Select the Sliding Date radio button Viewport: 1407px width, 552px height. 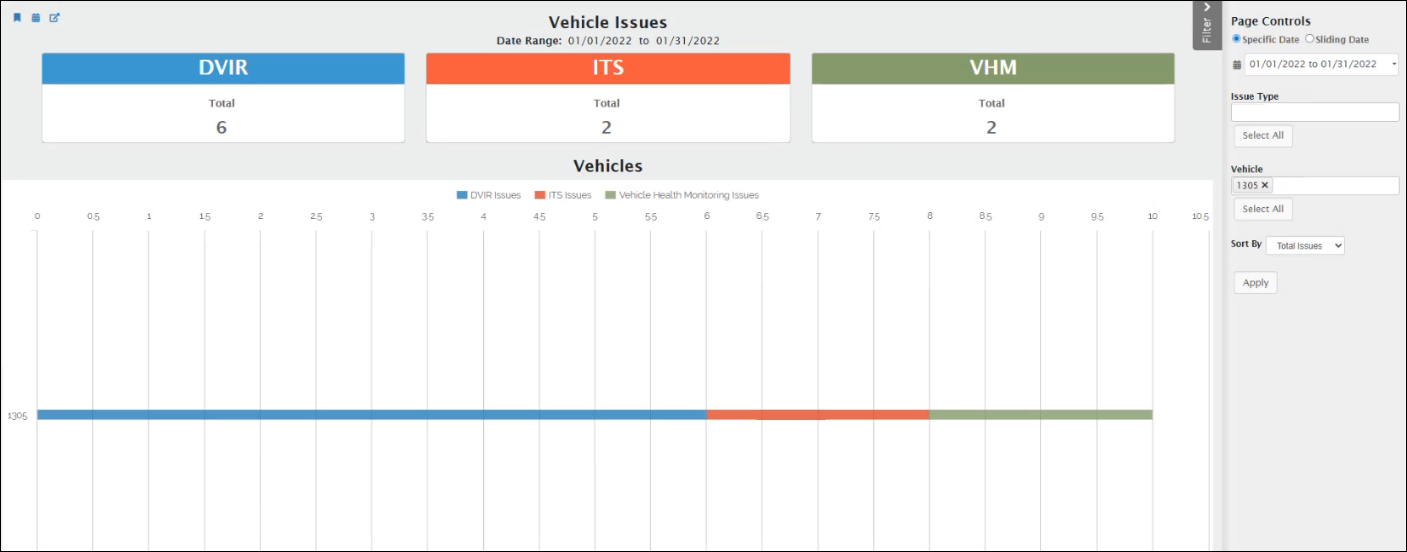click(x=1309, y=39)
